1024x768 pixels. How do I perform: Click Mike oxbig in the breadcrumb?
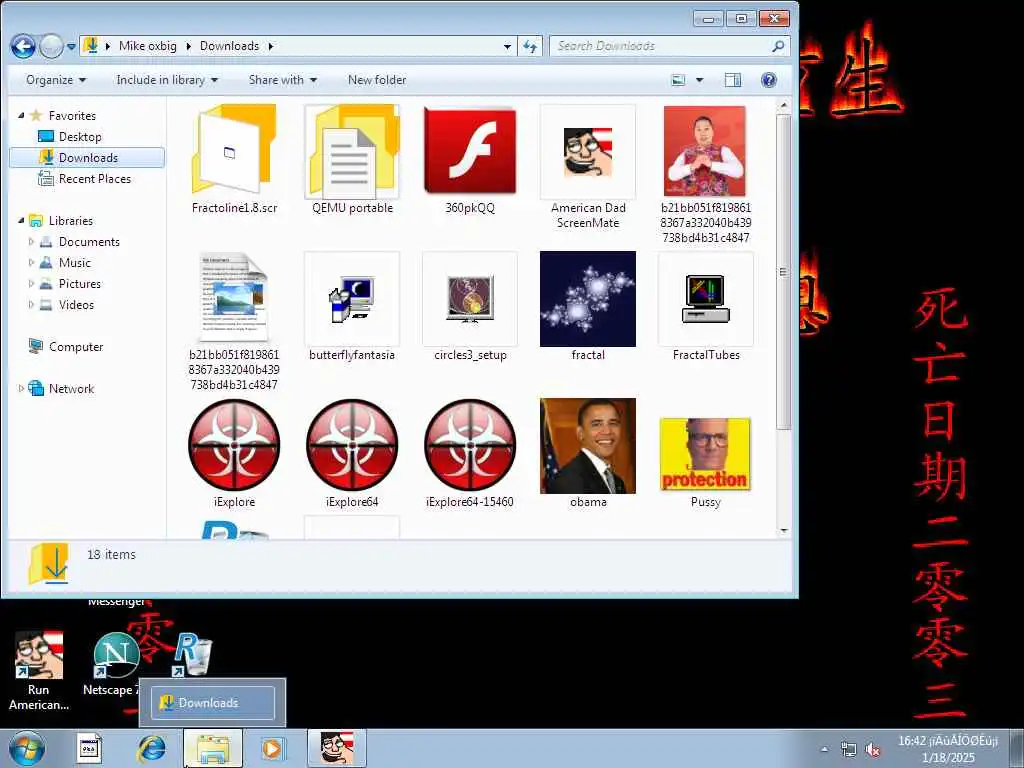[x=148, y=46]
